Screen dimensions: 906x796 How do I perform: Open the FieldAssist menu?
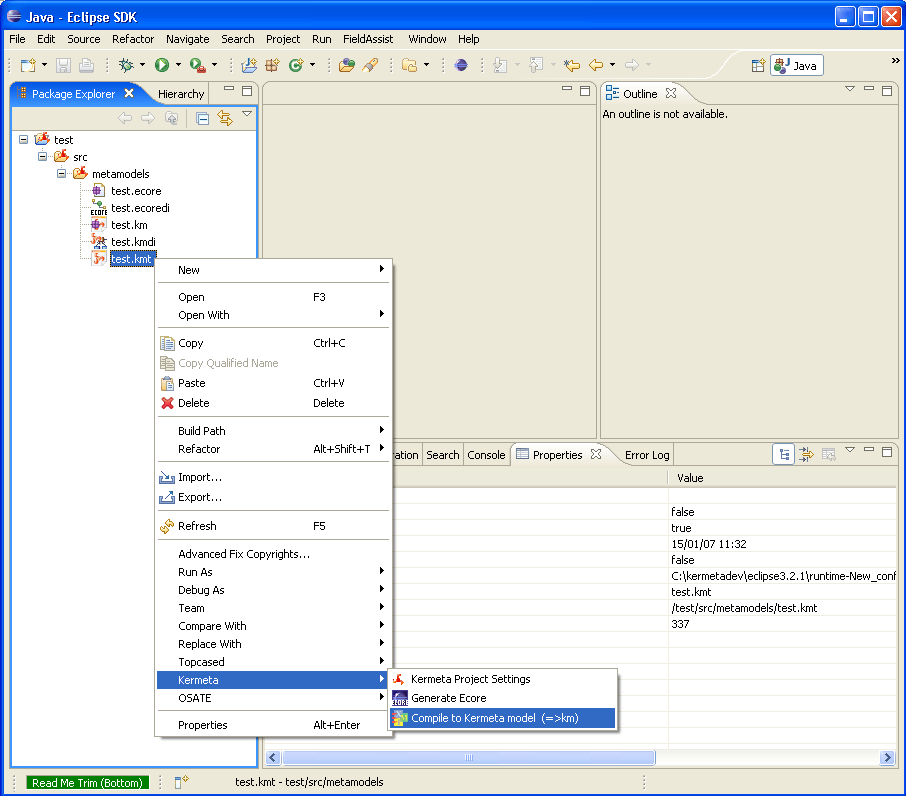coord(368,39)
